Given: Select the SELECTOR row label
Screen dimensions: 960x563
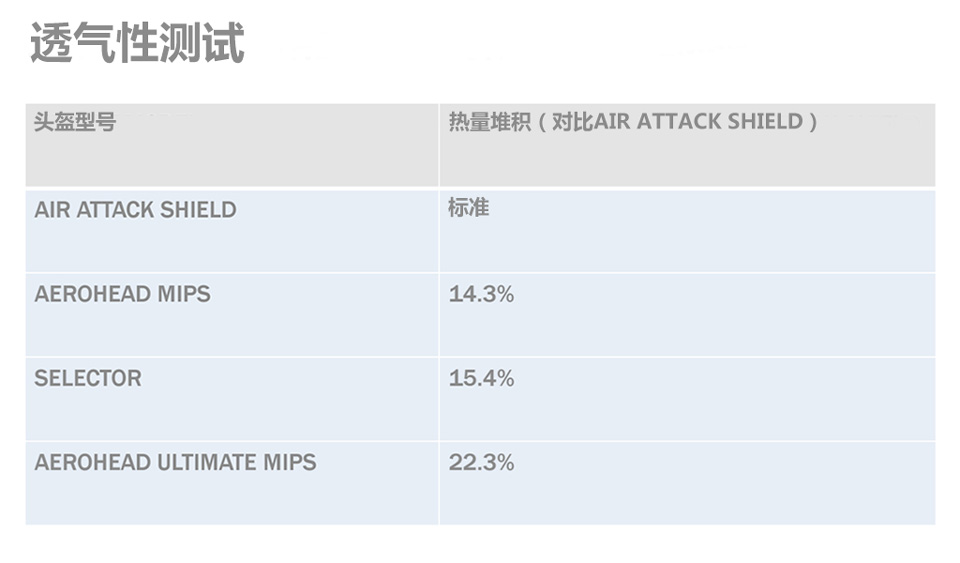Looking at the screenshot, I should (x=88, y=378).
